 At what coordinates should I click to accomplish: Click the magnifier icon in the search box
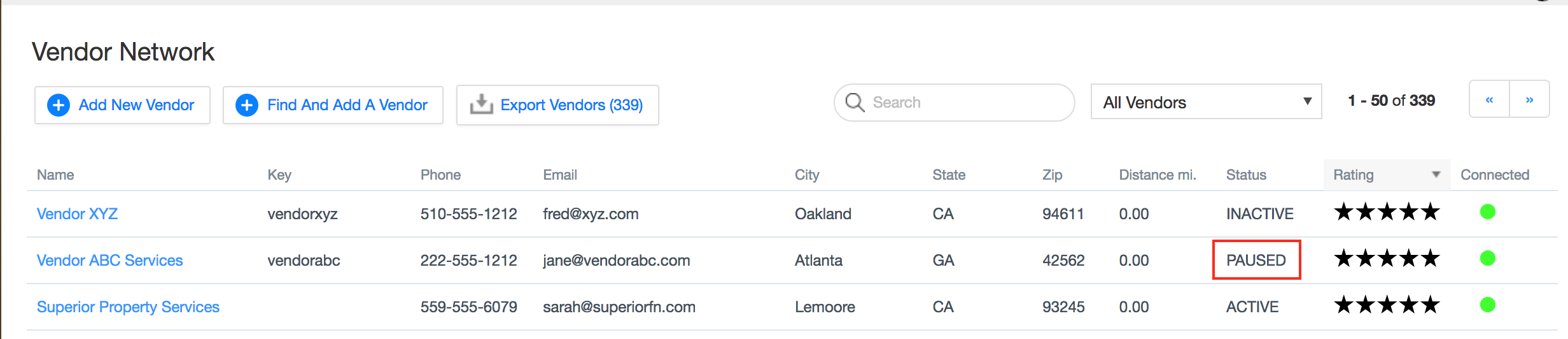tap(855, 103)
